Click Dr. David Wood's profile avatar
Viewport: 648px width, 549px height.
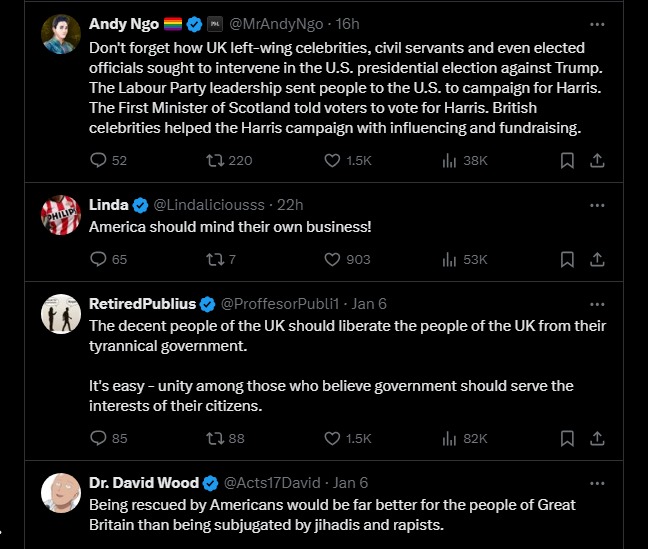pos(60,492)
